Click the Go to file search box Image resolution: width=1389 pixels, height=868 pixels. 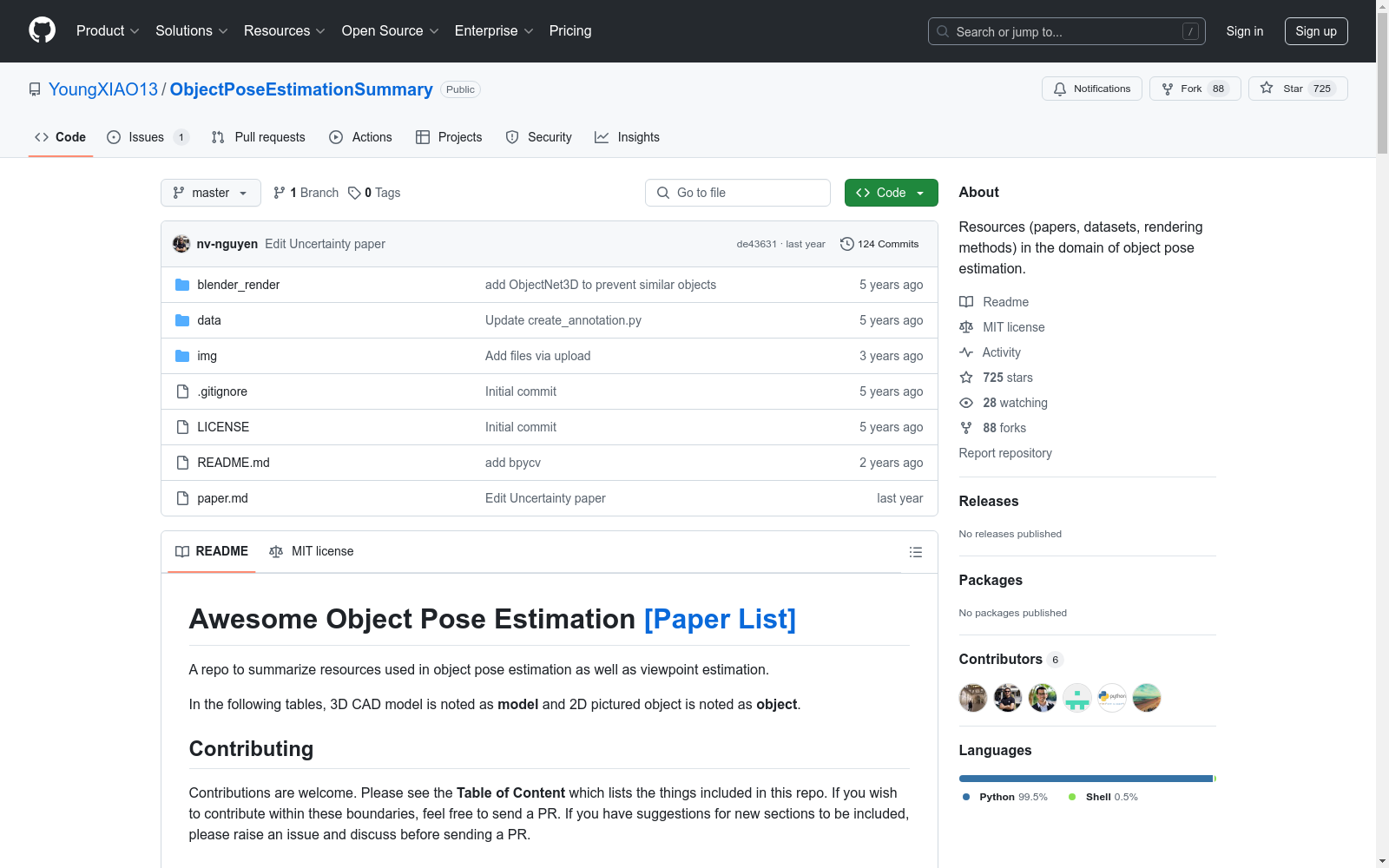[x=738, y=193]
